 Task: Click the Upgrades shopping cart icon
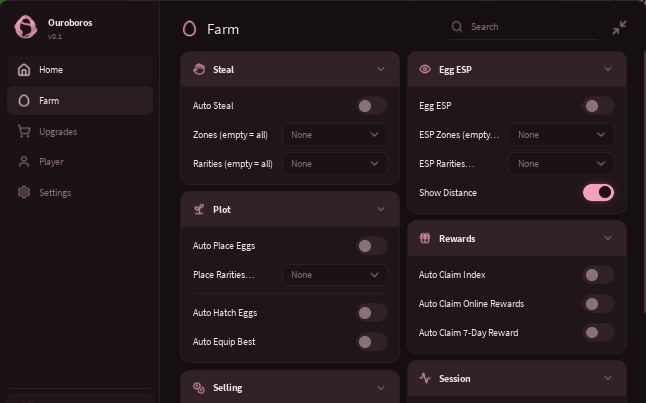pyautogui.click(x=24, y=131)
